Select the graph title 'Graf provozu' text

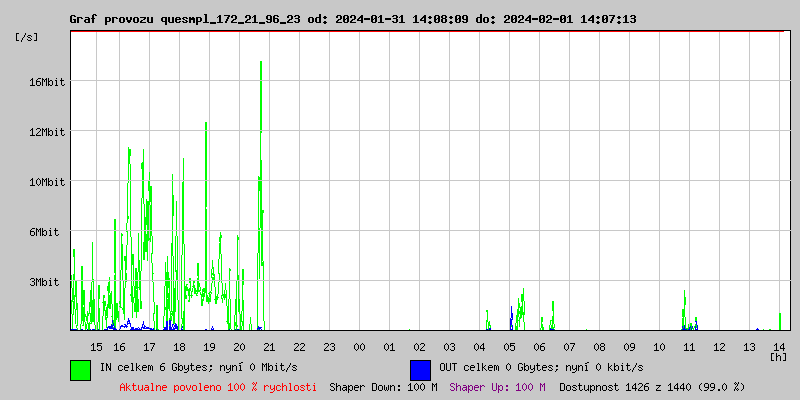pyautogui.click(x=111, y=19)
